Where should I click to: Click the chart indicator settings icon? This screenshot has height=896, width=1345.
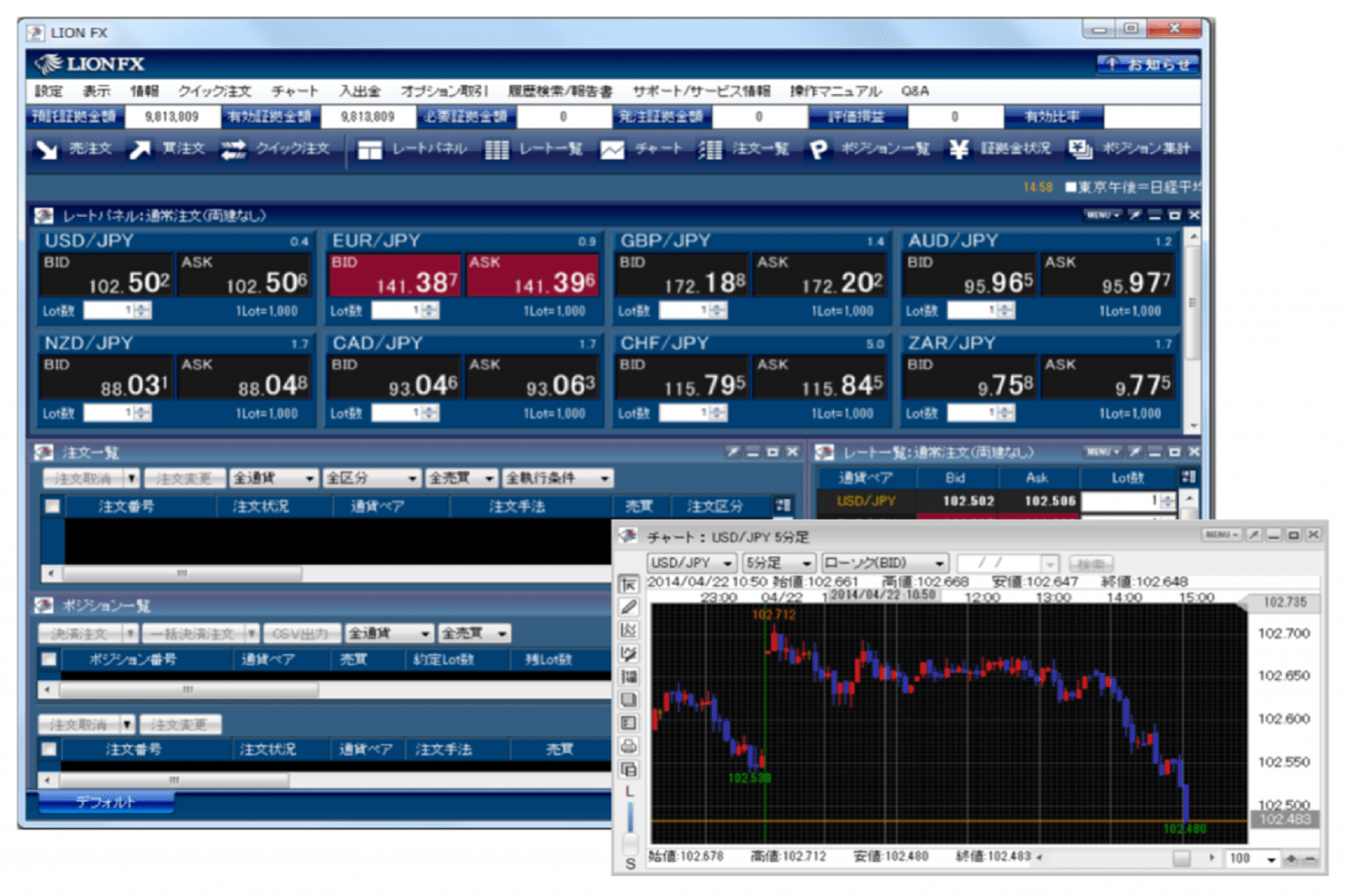tap(628, 630)
